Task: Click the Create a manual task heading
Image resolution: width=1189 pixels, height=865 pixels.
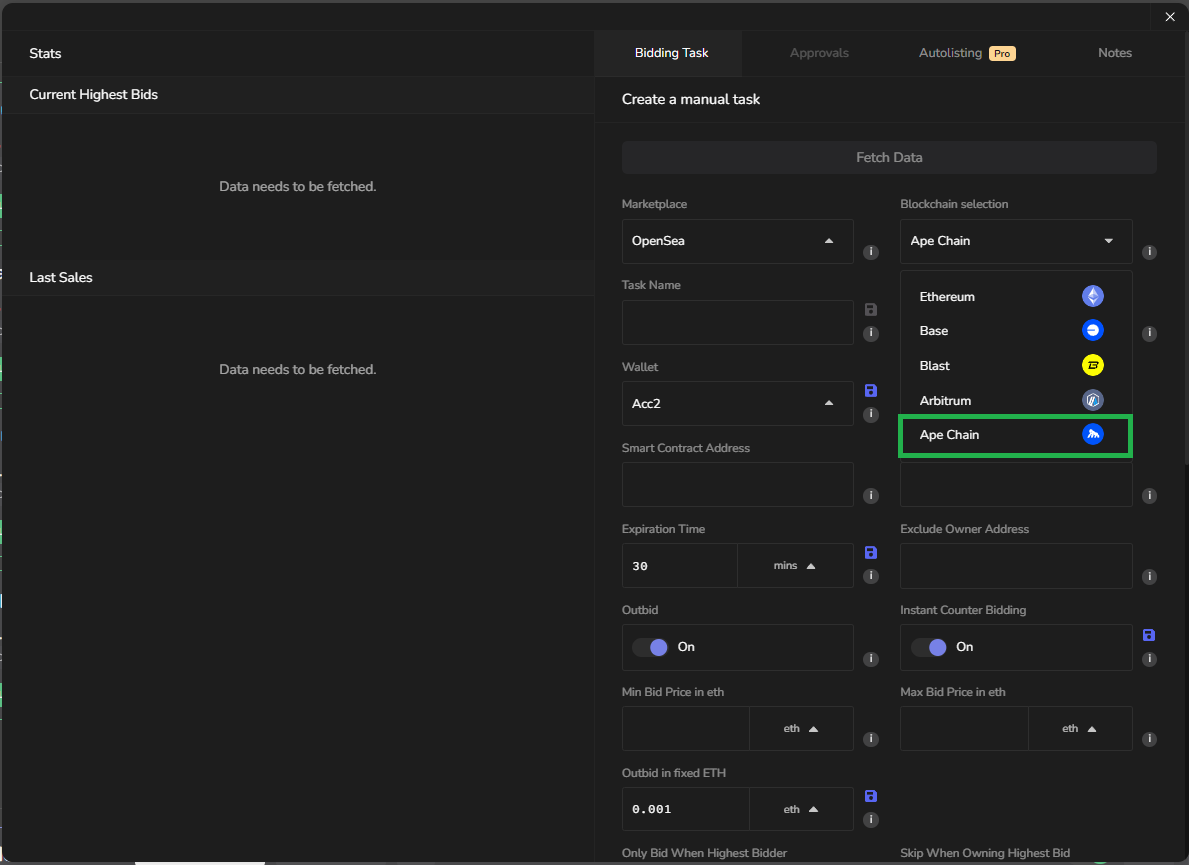Action: pyautogui.click(x=690, y=99)
